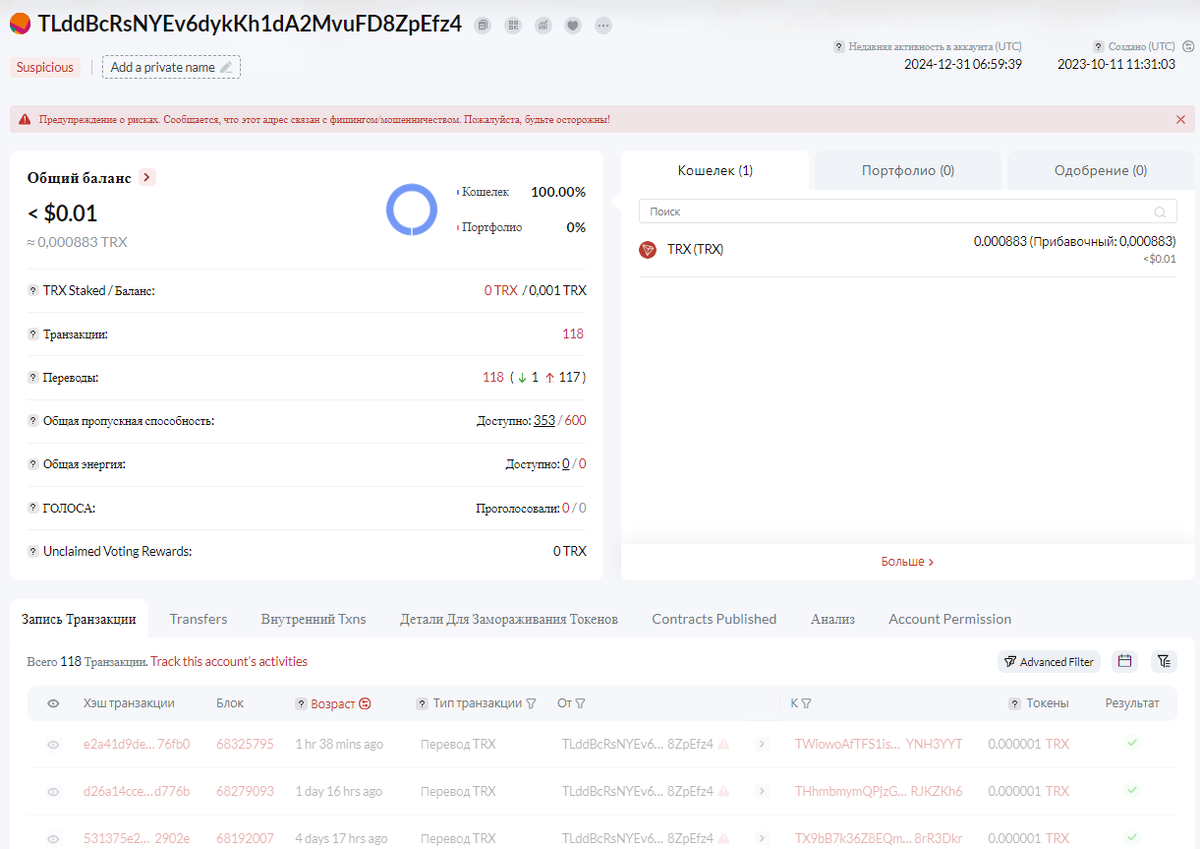Click the balance donut chart
Screen dimensions: 1200x849
411,210
